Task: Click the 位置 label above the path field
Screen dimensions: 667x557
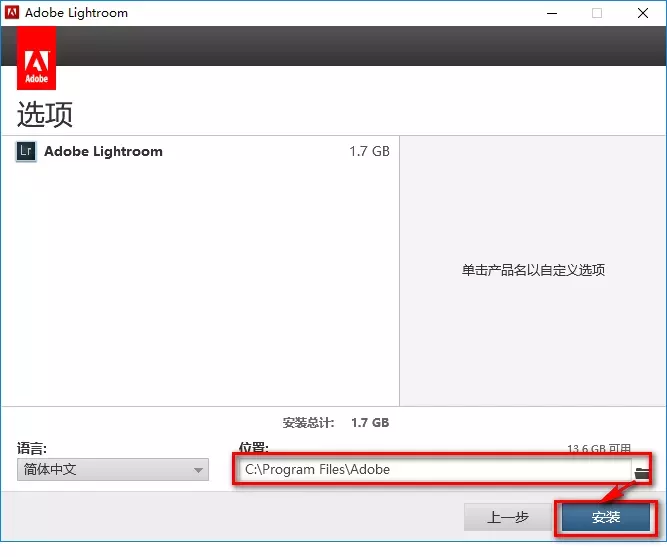Action: point(253,448)
